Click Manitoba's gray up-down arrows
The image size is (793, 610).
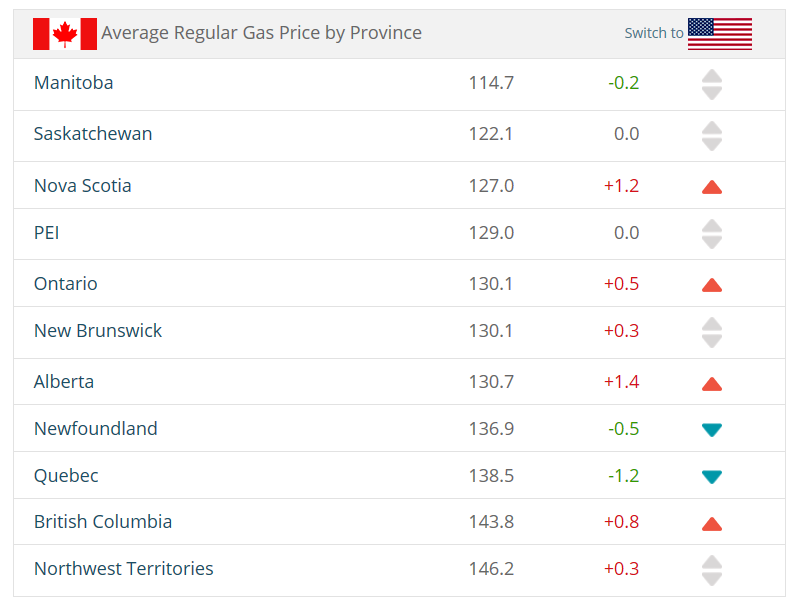(x=712, y=84)
